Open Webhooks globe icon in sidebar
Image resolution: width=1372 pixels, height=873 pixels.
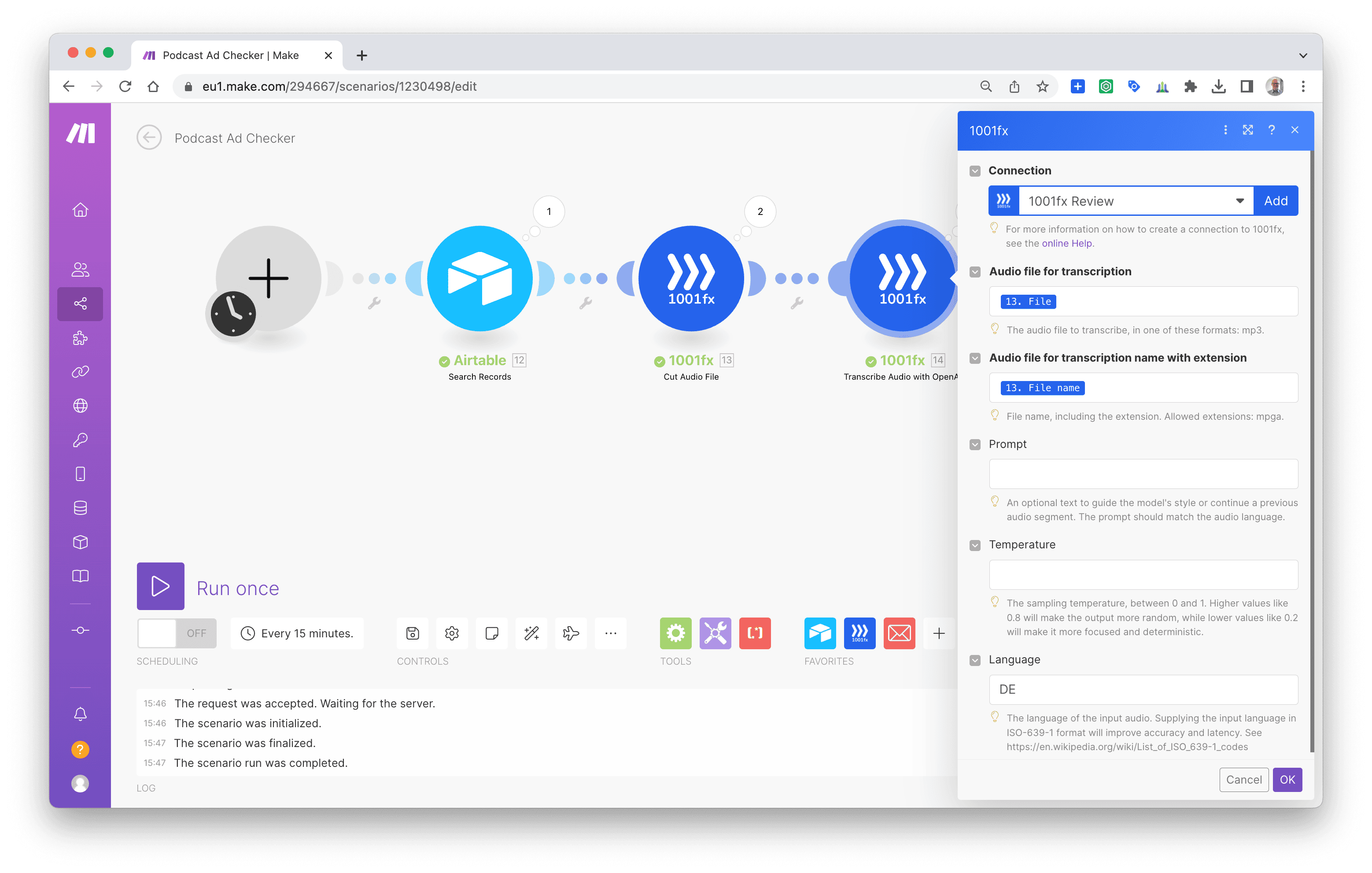tap(80, 406)
